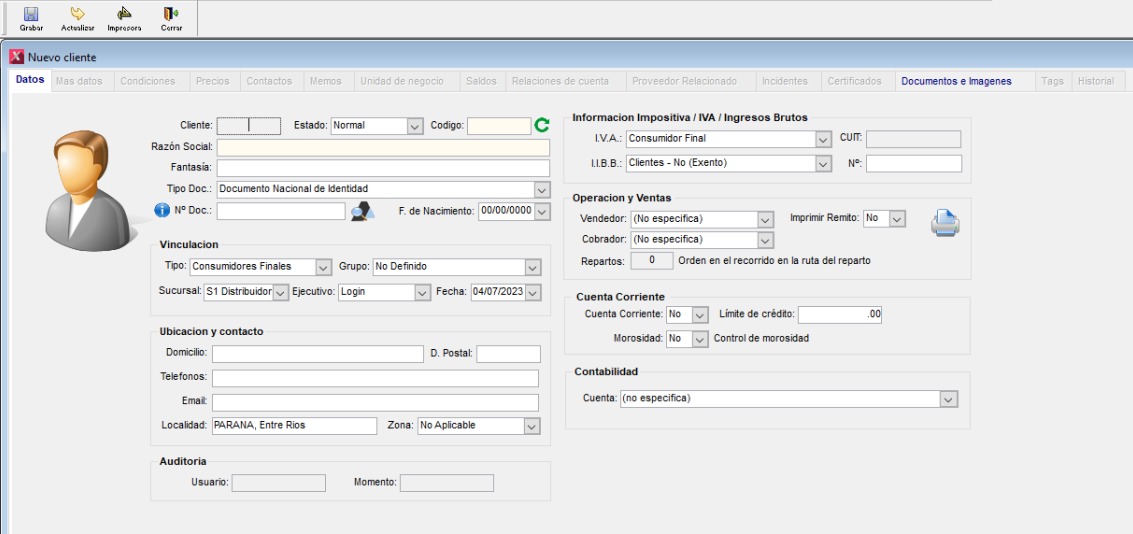Click the Actualizar refresh icon
The width and height of the screenshot is (1133, 534).
(x=77, y=15)
